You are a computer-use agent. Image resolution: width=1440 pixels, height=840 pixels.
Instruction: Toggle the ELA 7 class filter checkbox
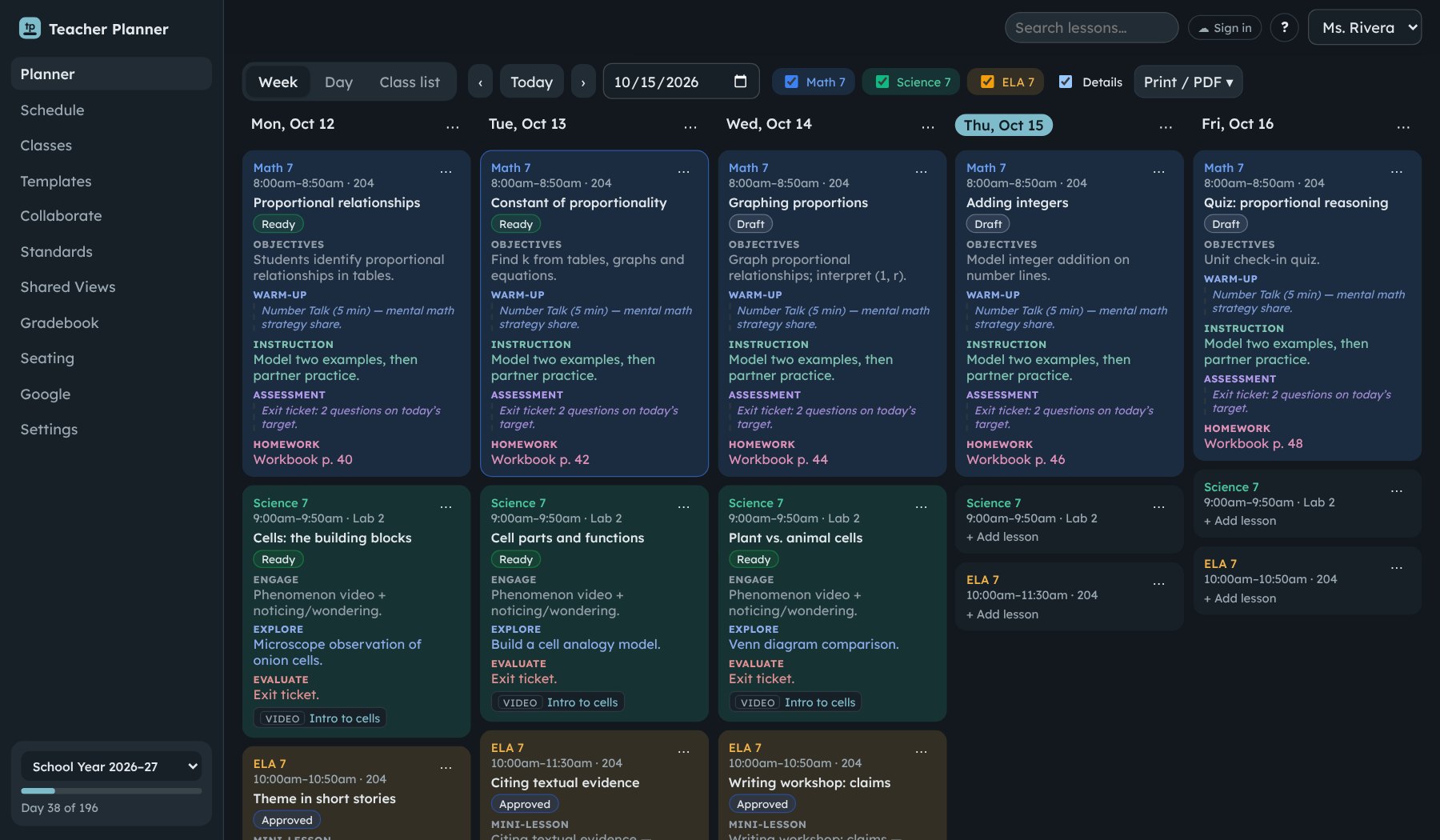[x=987, y=82]
